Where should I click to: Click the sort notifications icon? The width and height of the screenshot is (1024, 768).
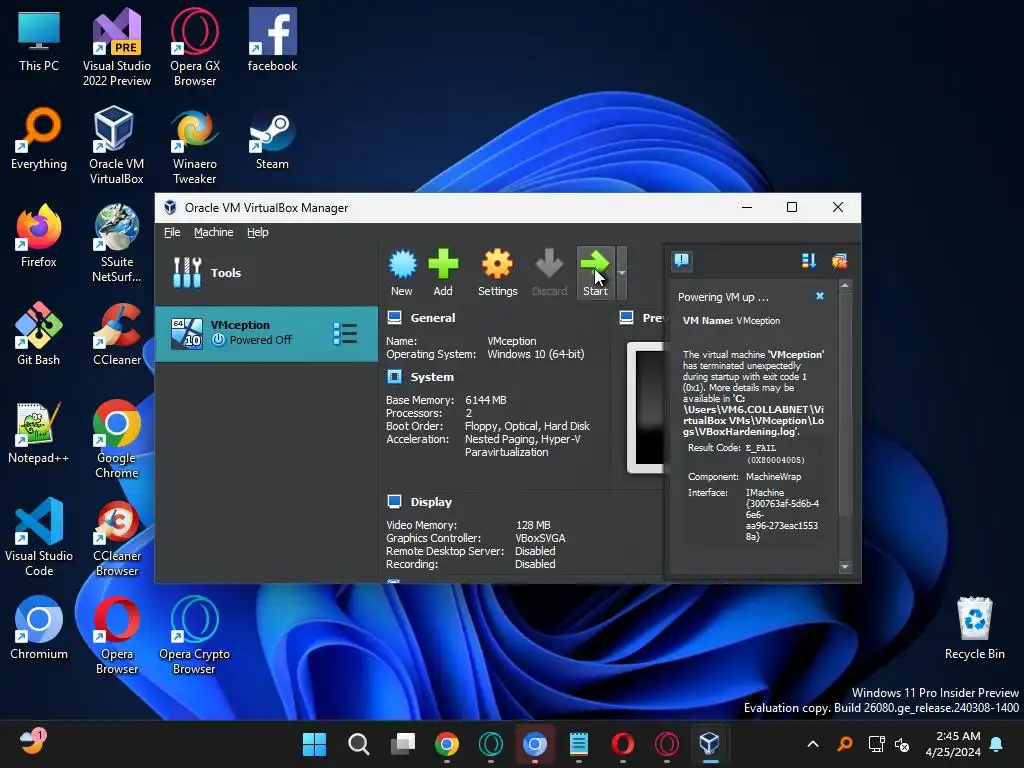click(809, 261)
